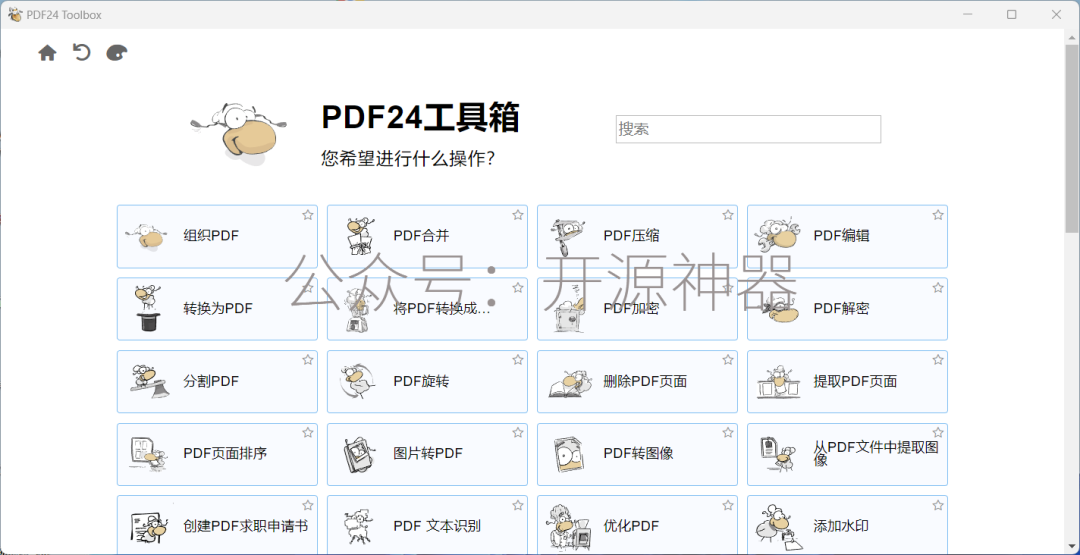The height and width of the screenshot is (555, 1080).
Task: Open the 组织PDF label
Action: (211, 236)
